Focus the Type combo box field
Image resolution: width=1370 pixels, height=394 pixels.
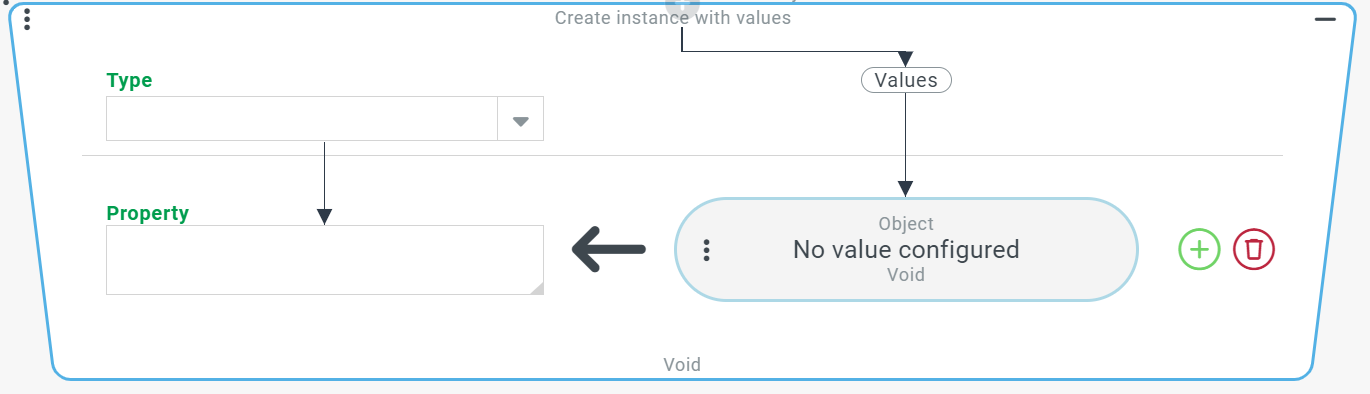click(325, 119)
